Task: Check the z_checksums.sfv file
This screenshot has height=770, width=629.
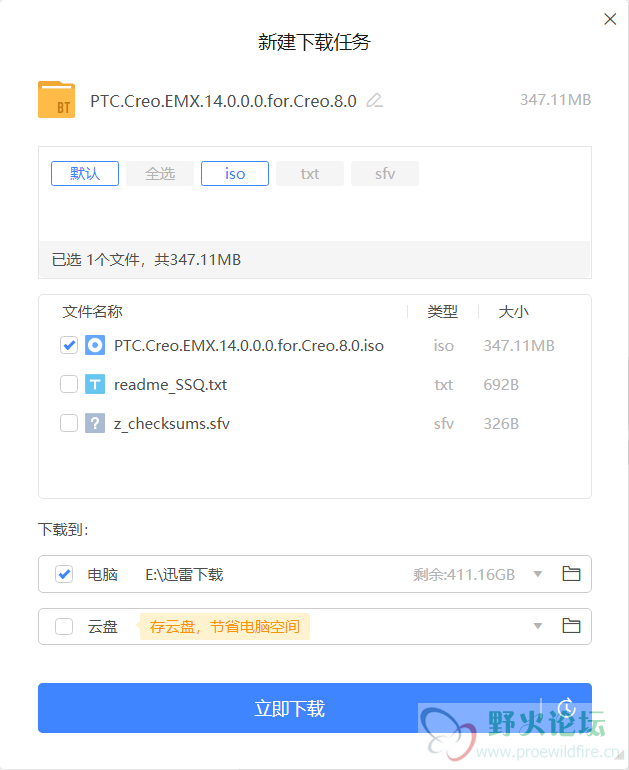Action: click(x=69, y=423)
